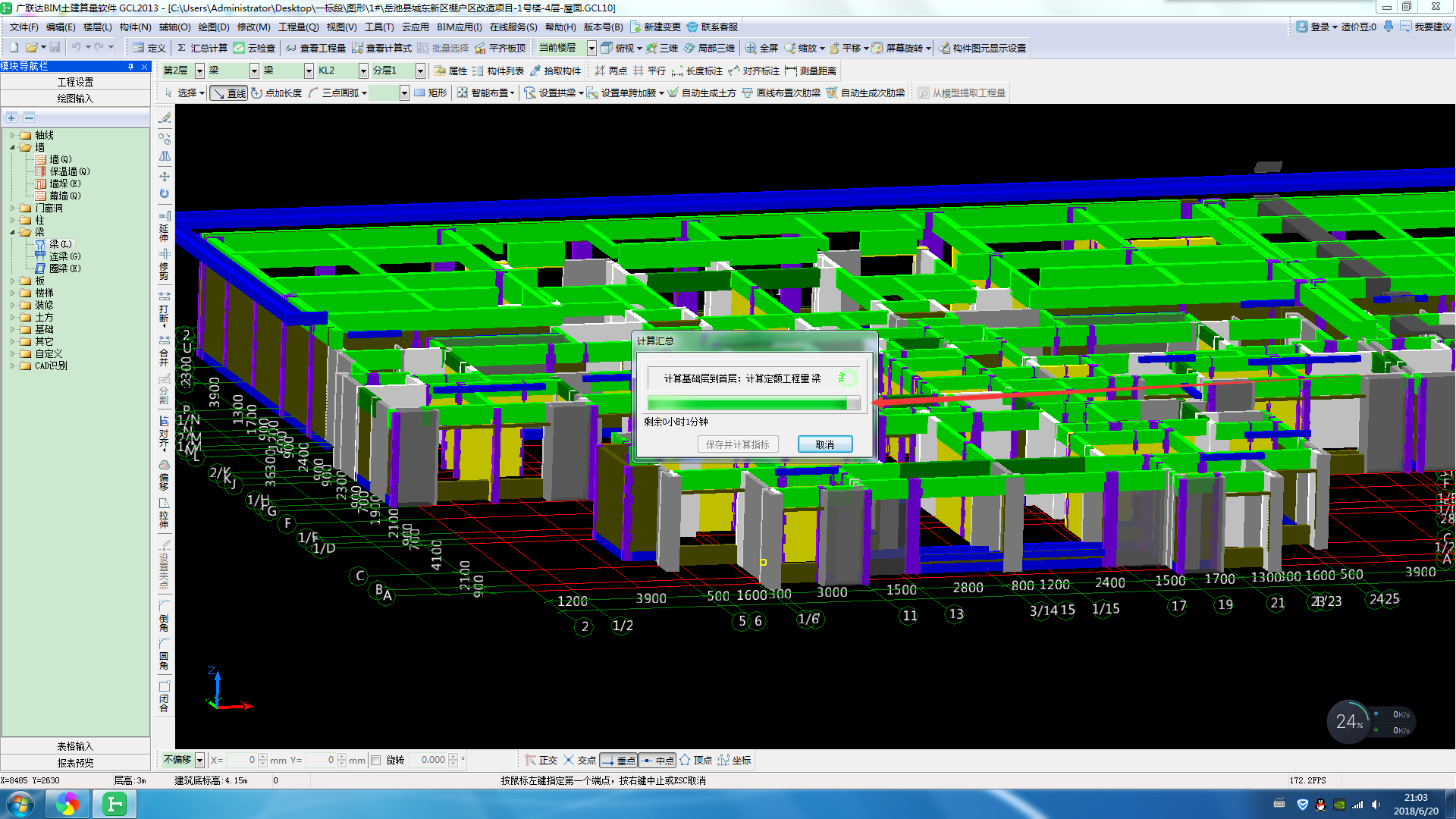Pin the 模块导航栏 panel
Screen dimensions: 1456x819
point(130,67)
